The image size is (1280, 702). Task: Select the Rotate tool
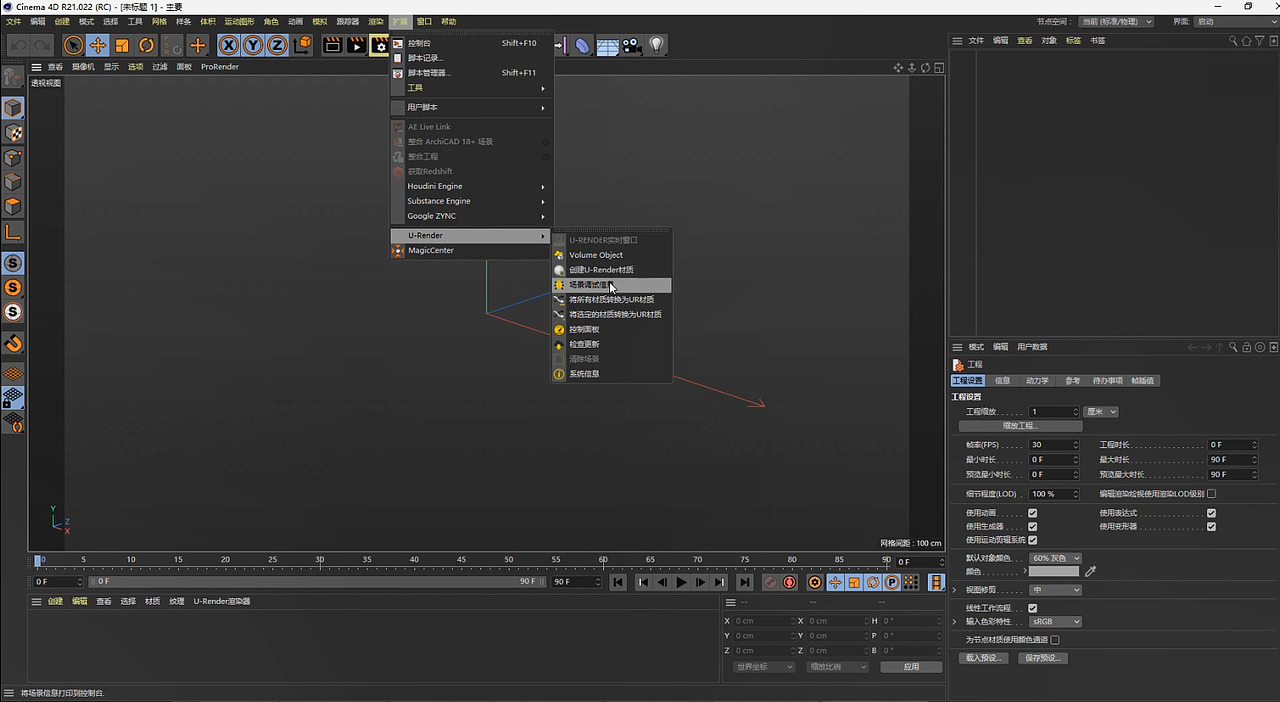tap(146, 45)
